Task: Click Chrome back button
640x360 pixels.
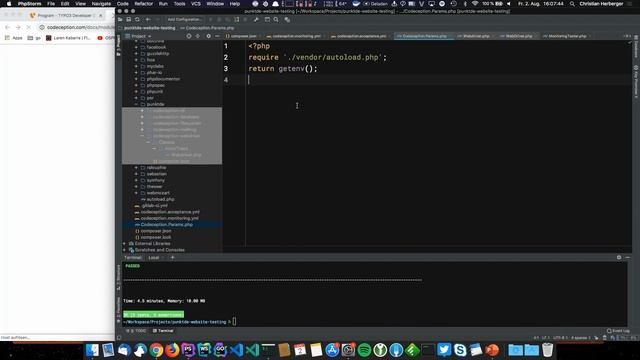Action: point(8,27)
